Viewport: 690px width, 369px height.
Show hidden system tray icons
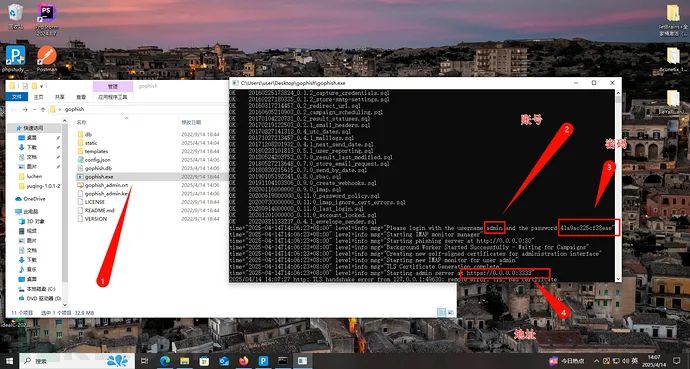coord(596,361)
